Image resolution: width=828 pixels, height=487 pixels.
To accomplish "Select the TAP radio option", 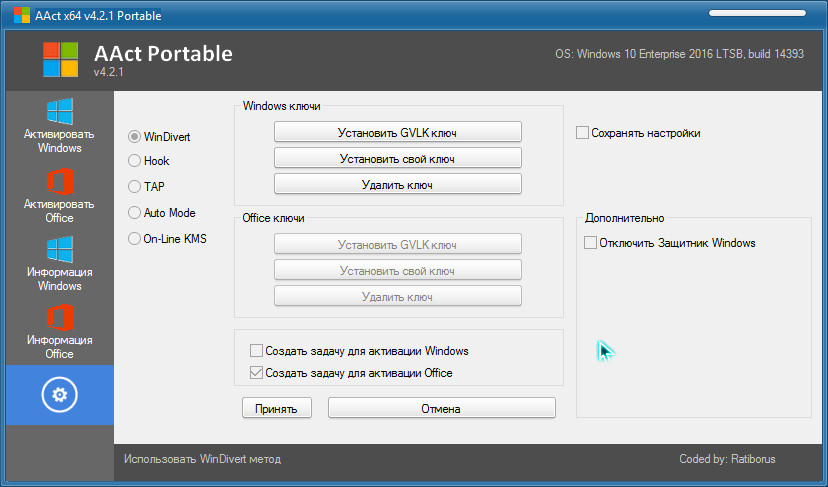I will pos(135,186).
